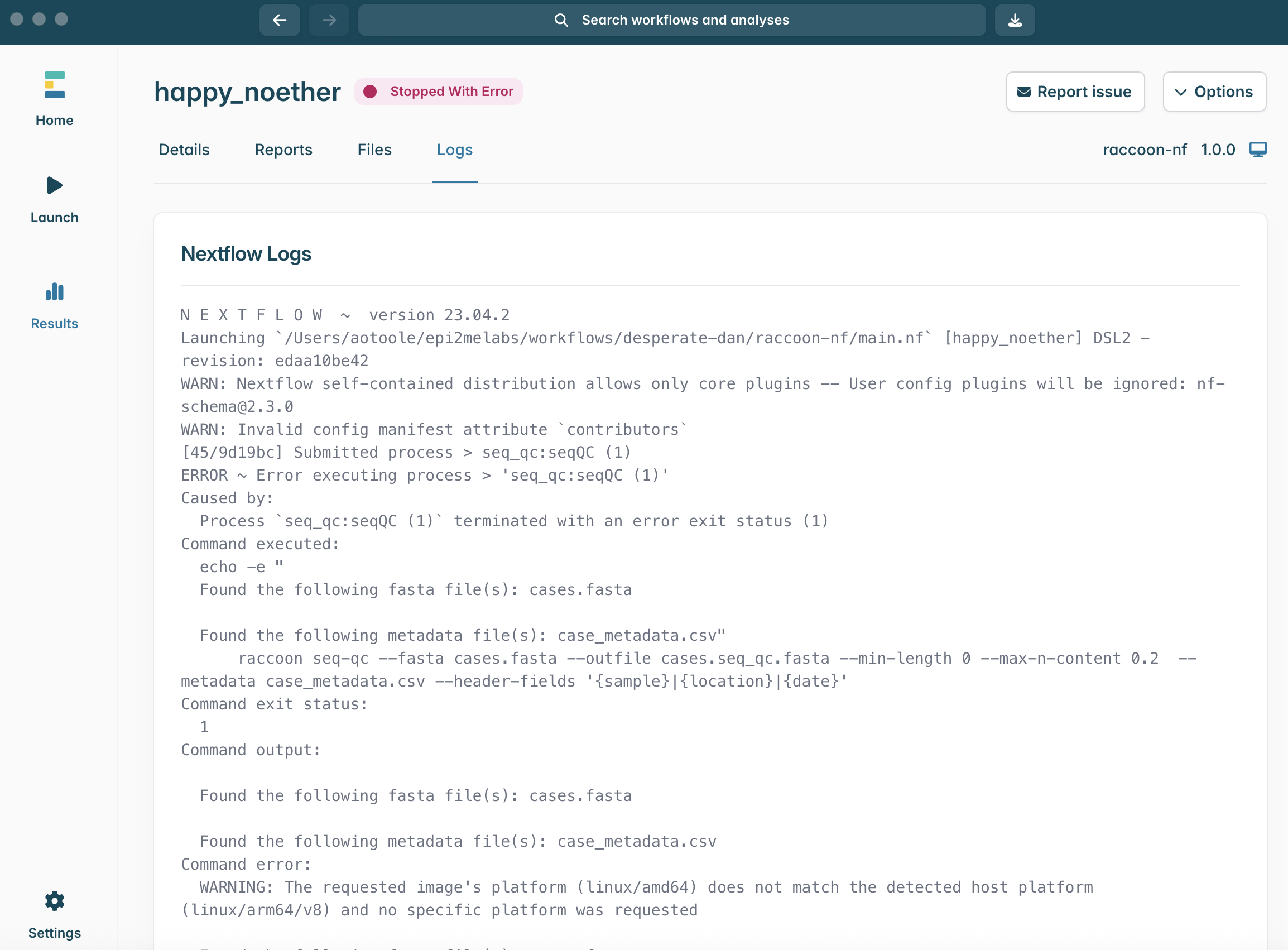
Task: Switch to the Reports tab
Action: [x=283, y=150]
